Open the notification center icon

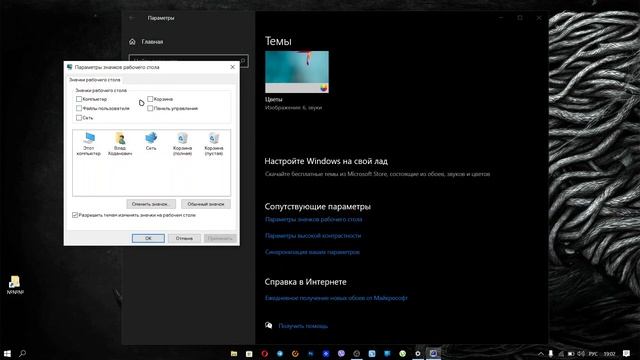pyautogui.click(x=626, y=353)
